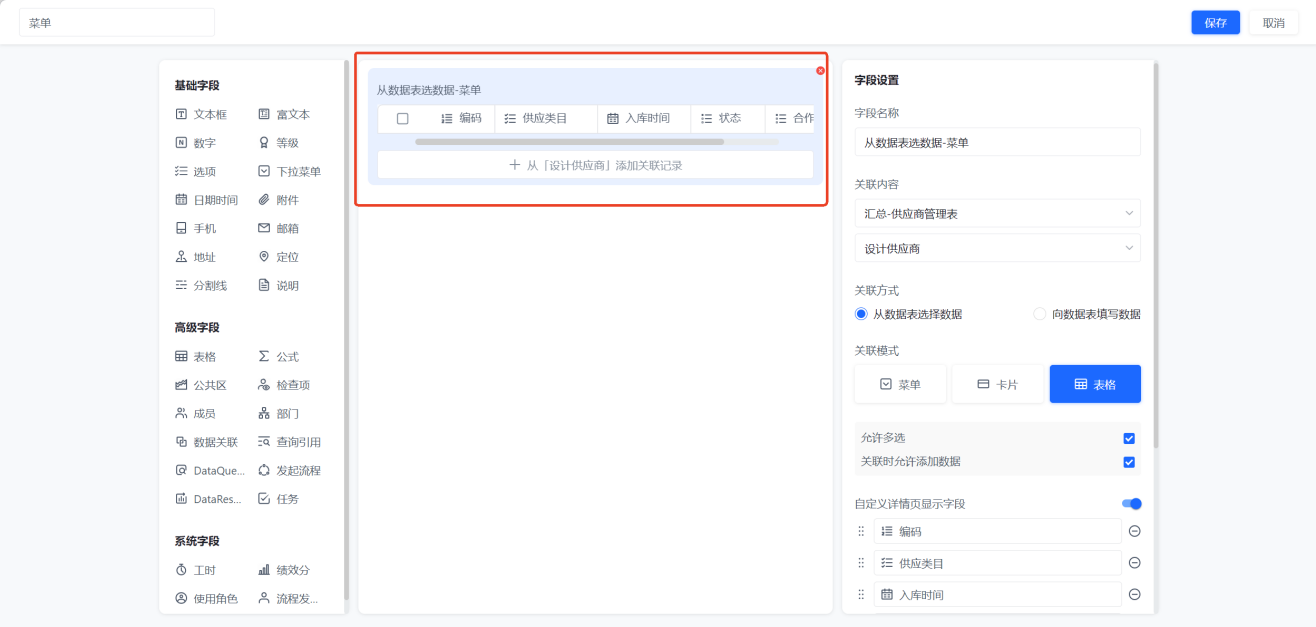The image size is (1316, 627).
Task: Add the 表格 table advanced field
Action: point(196,357)
